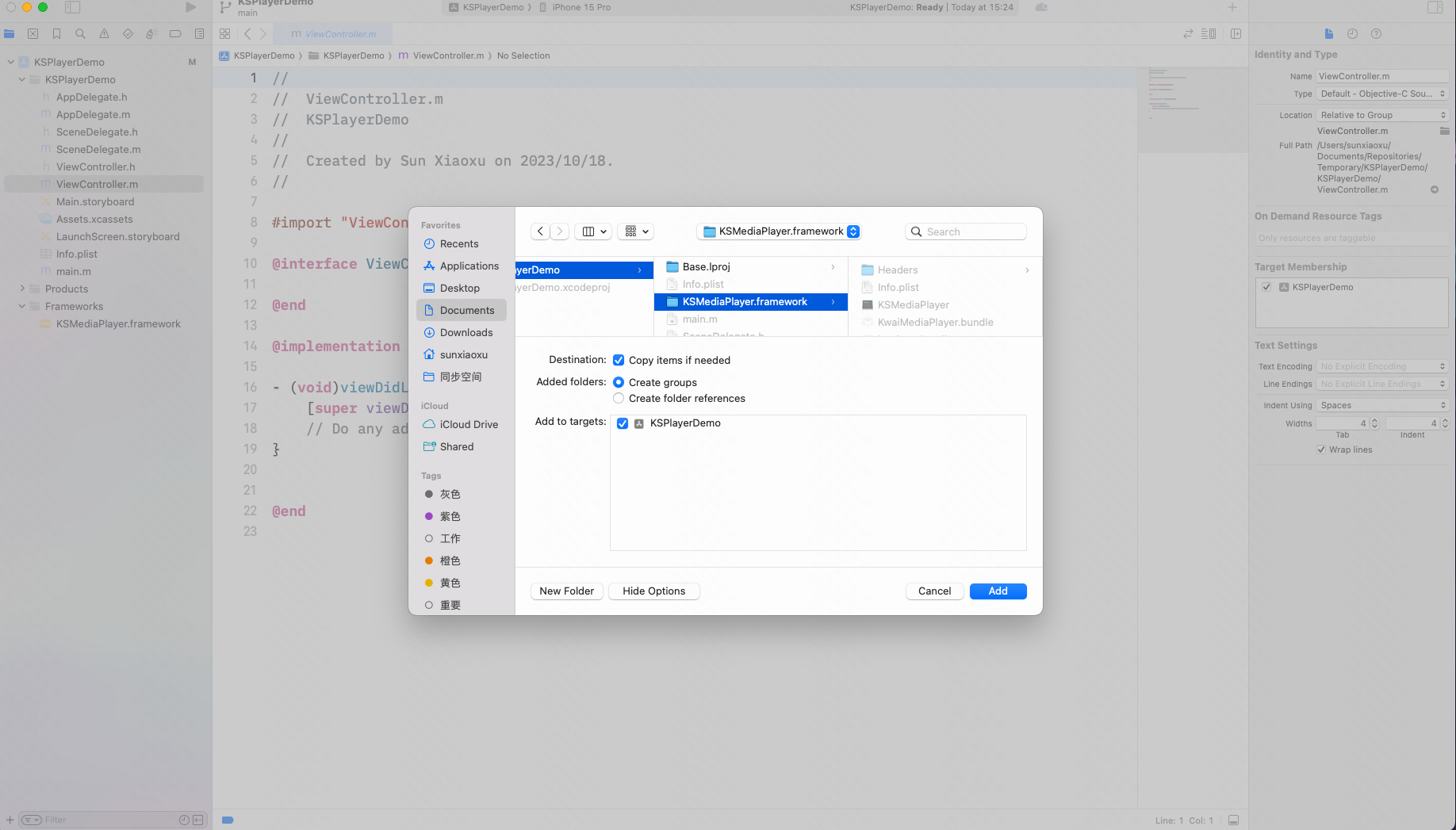This screenshot has height=830, width=1456.
Task: Toggle the navigator sidebar panel icon
Action: (72, 7)
